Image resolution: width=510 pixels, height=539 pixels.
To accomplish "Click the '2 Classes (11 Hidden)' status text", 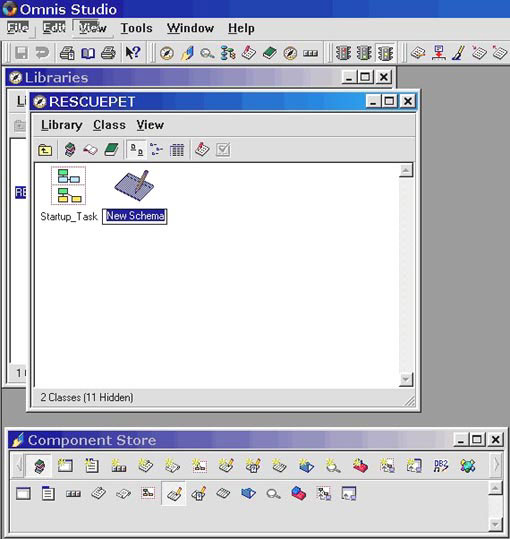I will (87, 397).
